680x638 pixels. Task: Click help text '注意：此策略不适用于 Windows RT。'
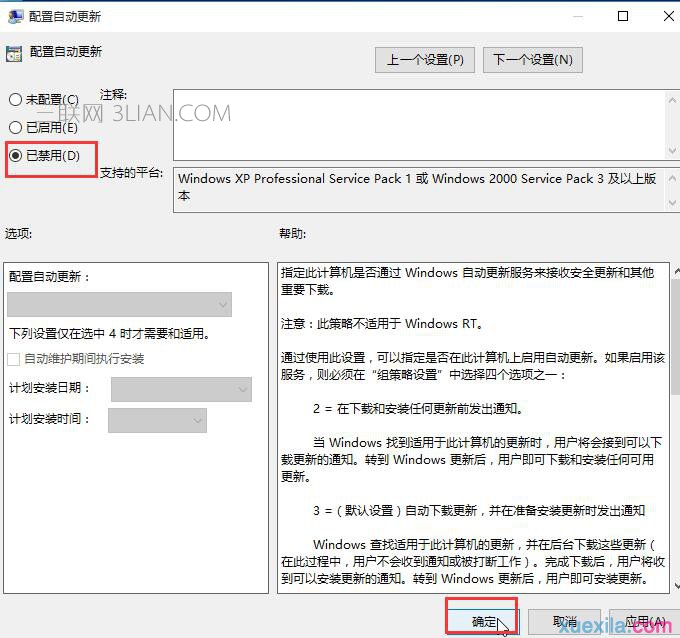tap(382, 324)
